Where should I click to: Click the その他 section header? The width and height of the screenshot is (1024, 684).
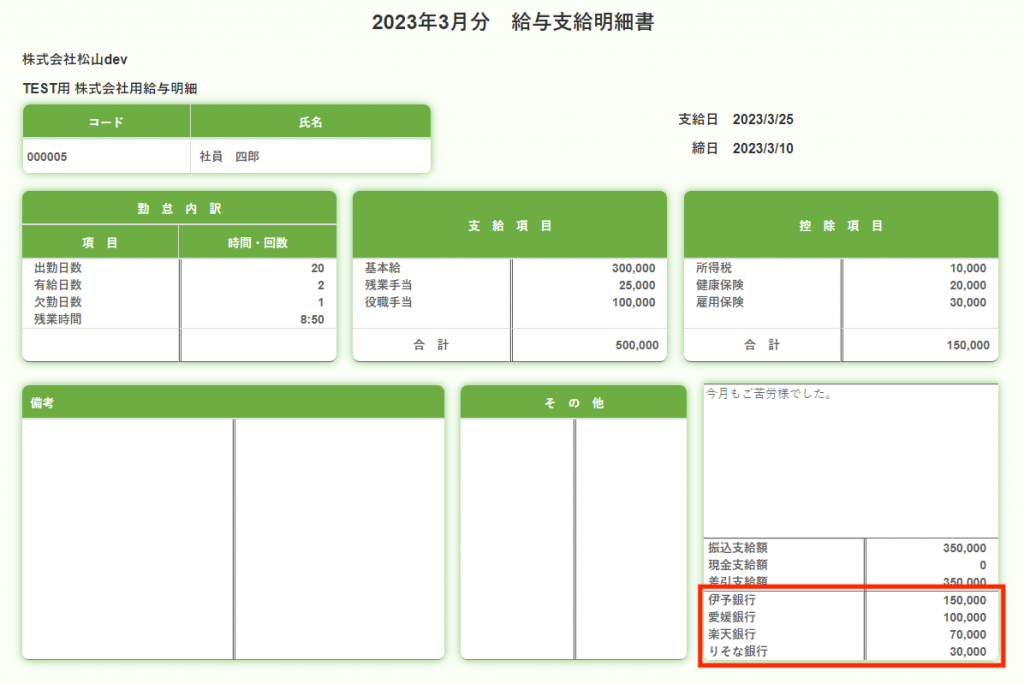tap(573, 402)
